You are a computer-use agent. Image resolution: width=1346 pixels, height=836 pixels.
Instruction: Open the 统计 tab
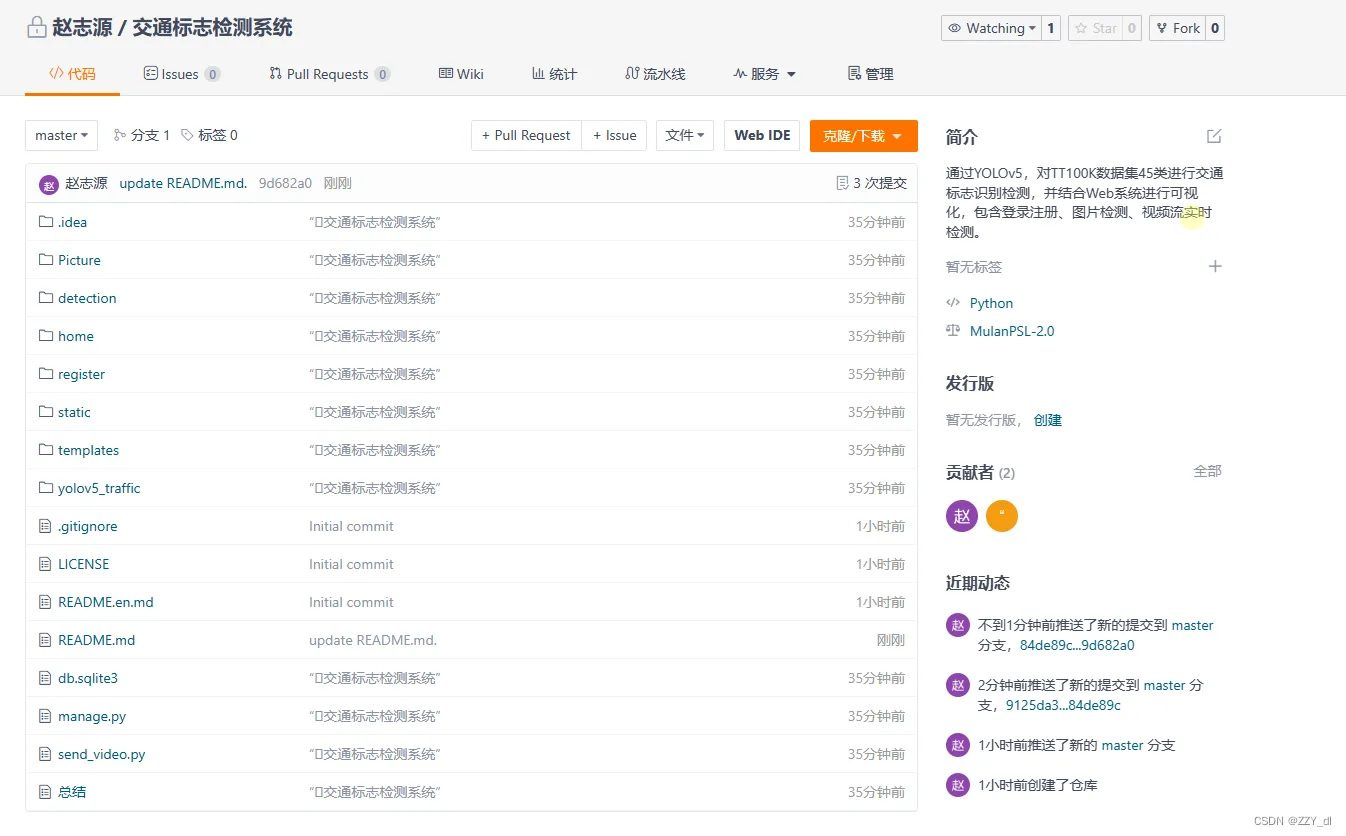(x=554, y=74)
